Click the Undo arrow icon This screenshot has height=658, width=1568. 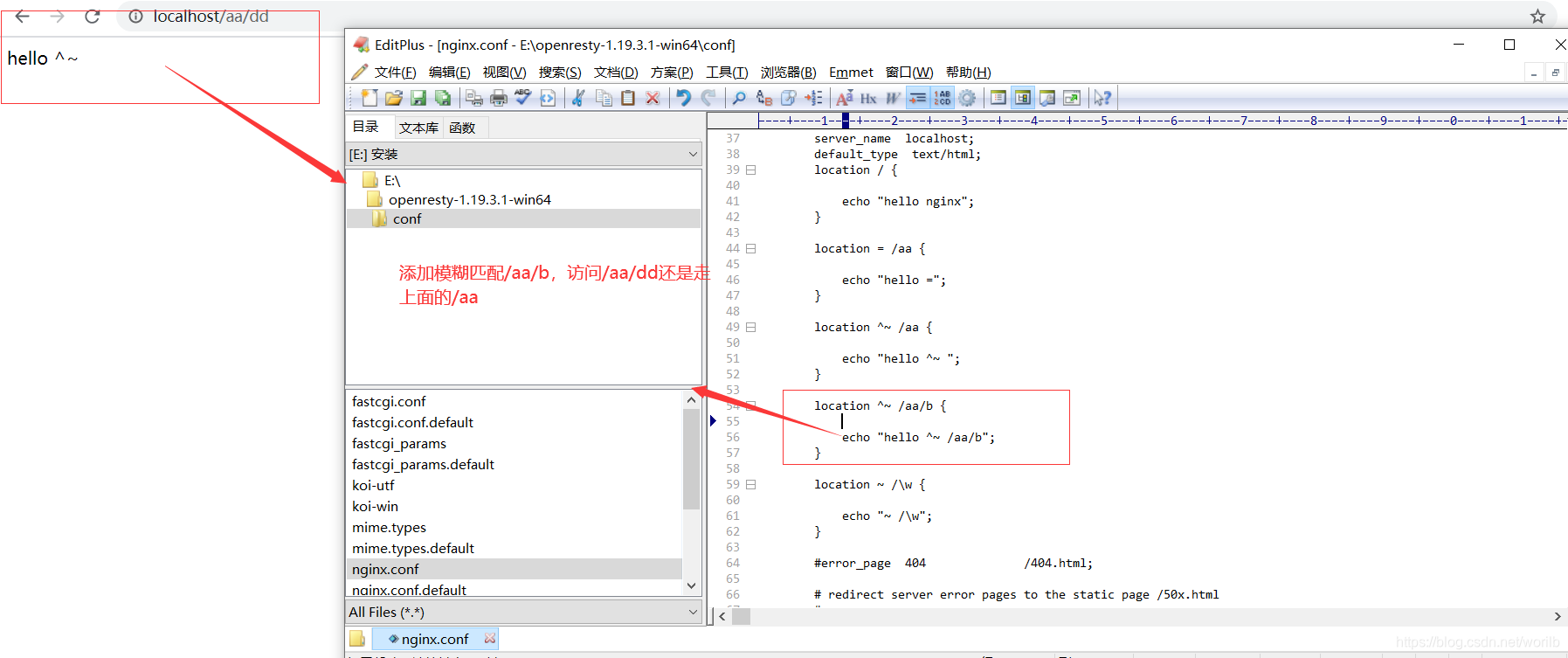[x=684, y=98]
